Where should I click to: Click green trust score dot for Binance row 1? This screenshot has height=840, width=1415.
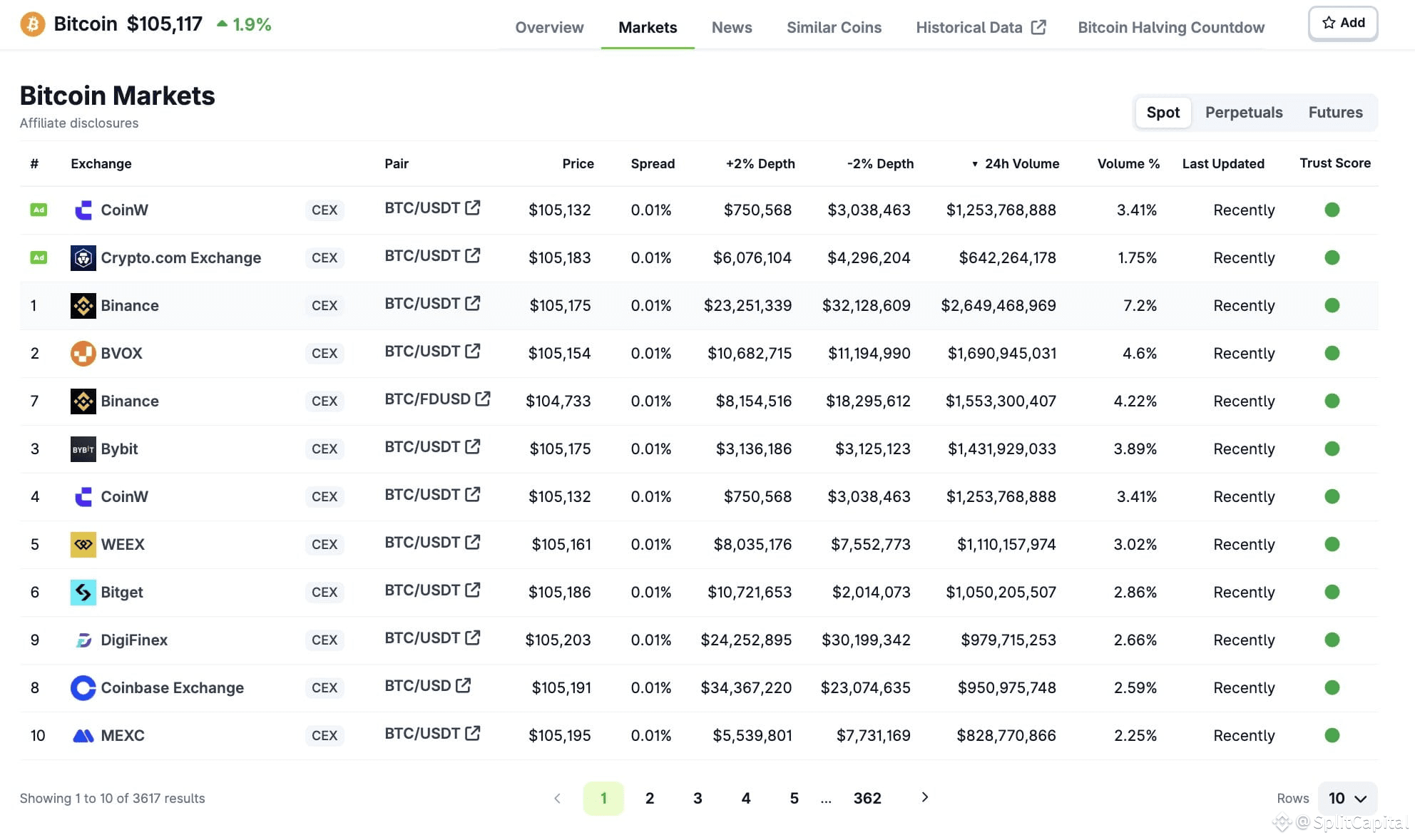coord(1332,305)
